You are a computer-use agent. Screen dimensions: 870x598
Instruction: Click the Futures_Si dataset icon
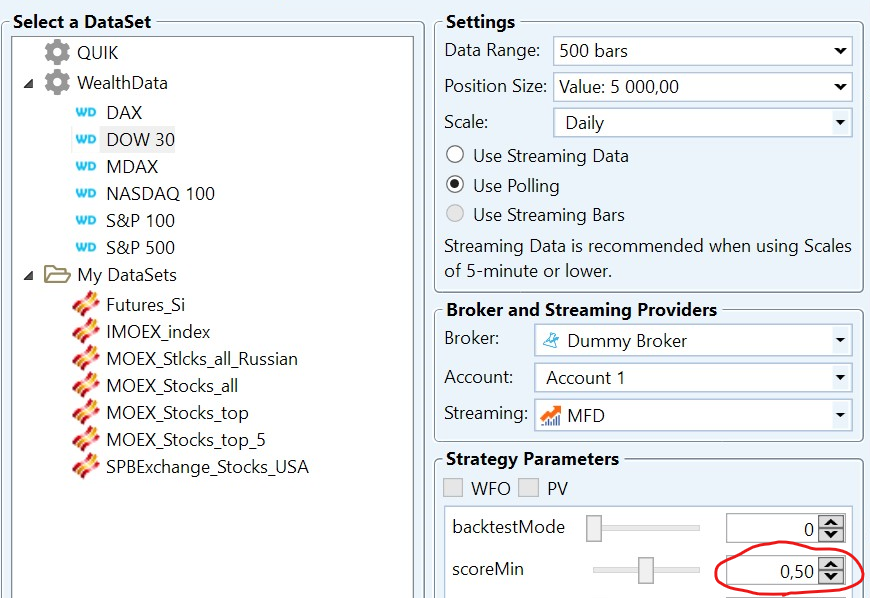pyautogui.click(x=88, y=304)
